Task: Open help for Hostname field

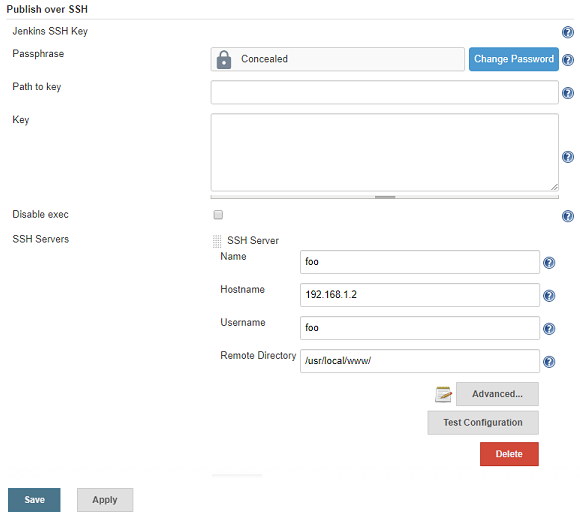Action: (x=549, y=296)
